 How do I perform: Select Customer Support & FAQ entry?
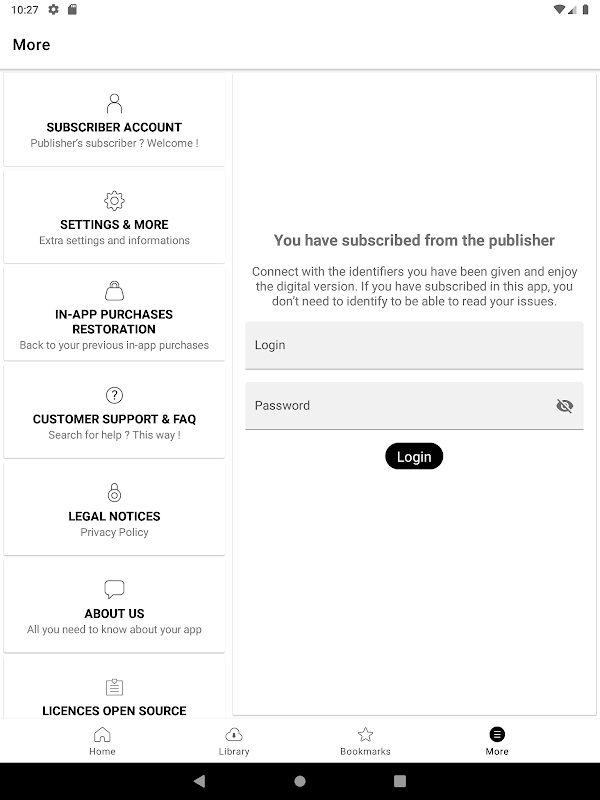[114, 419]
